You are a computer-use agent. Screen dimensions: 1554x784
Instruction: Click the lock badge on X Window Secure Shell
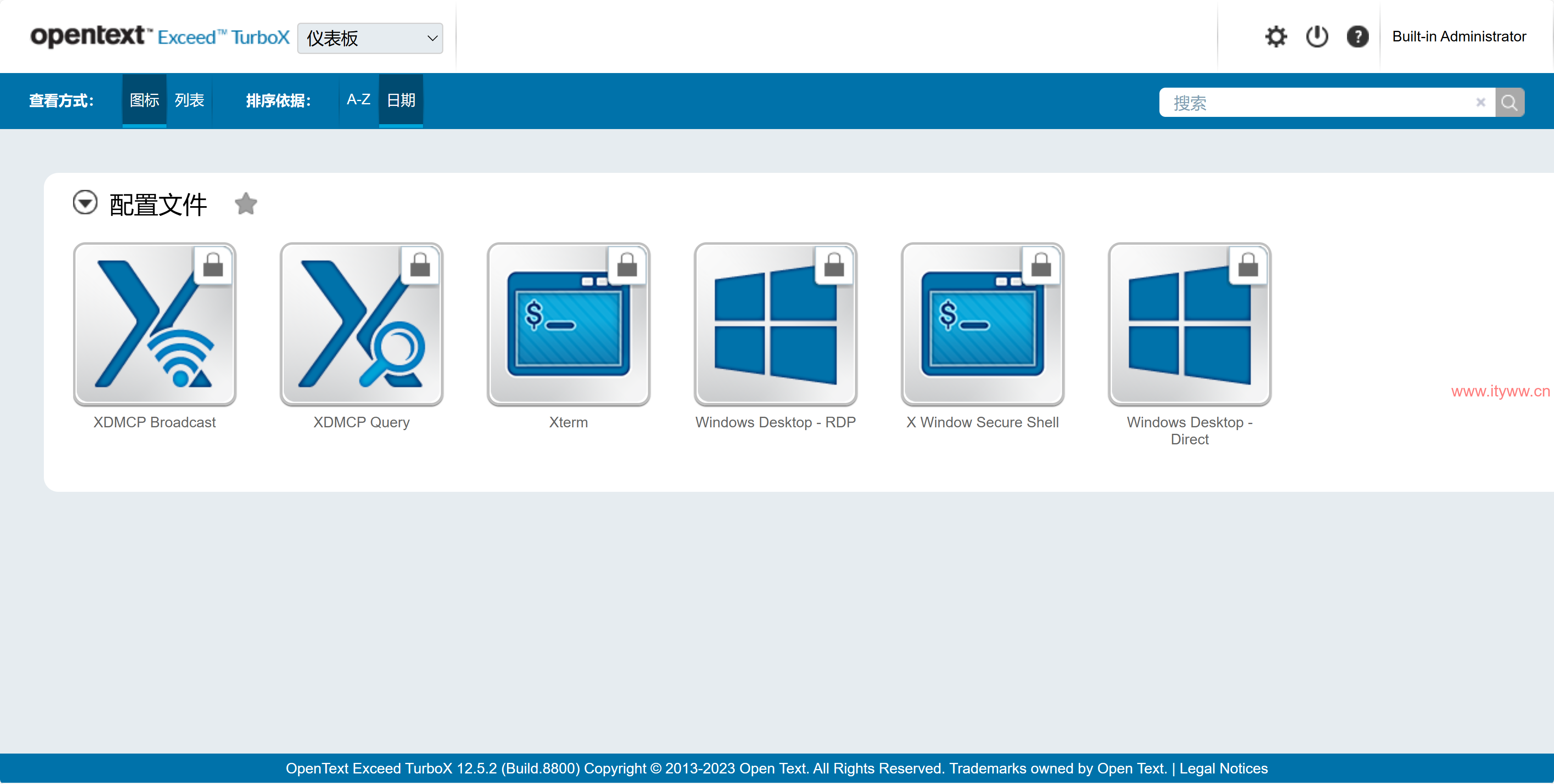(1040, 265)
